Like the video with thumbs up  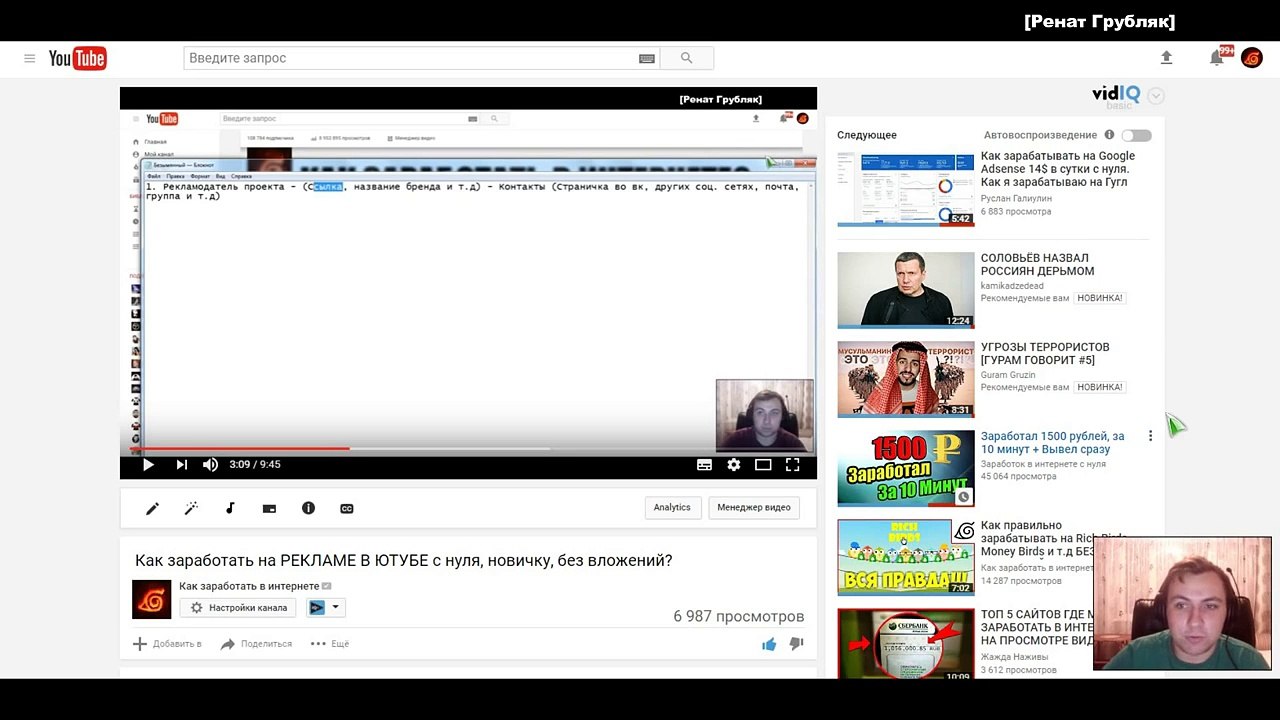pos(769,644)
